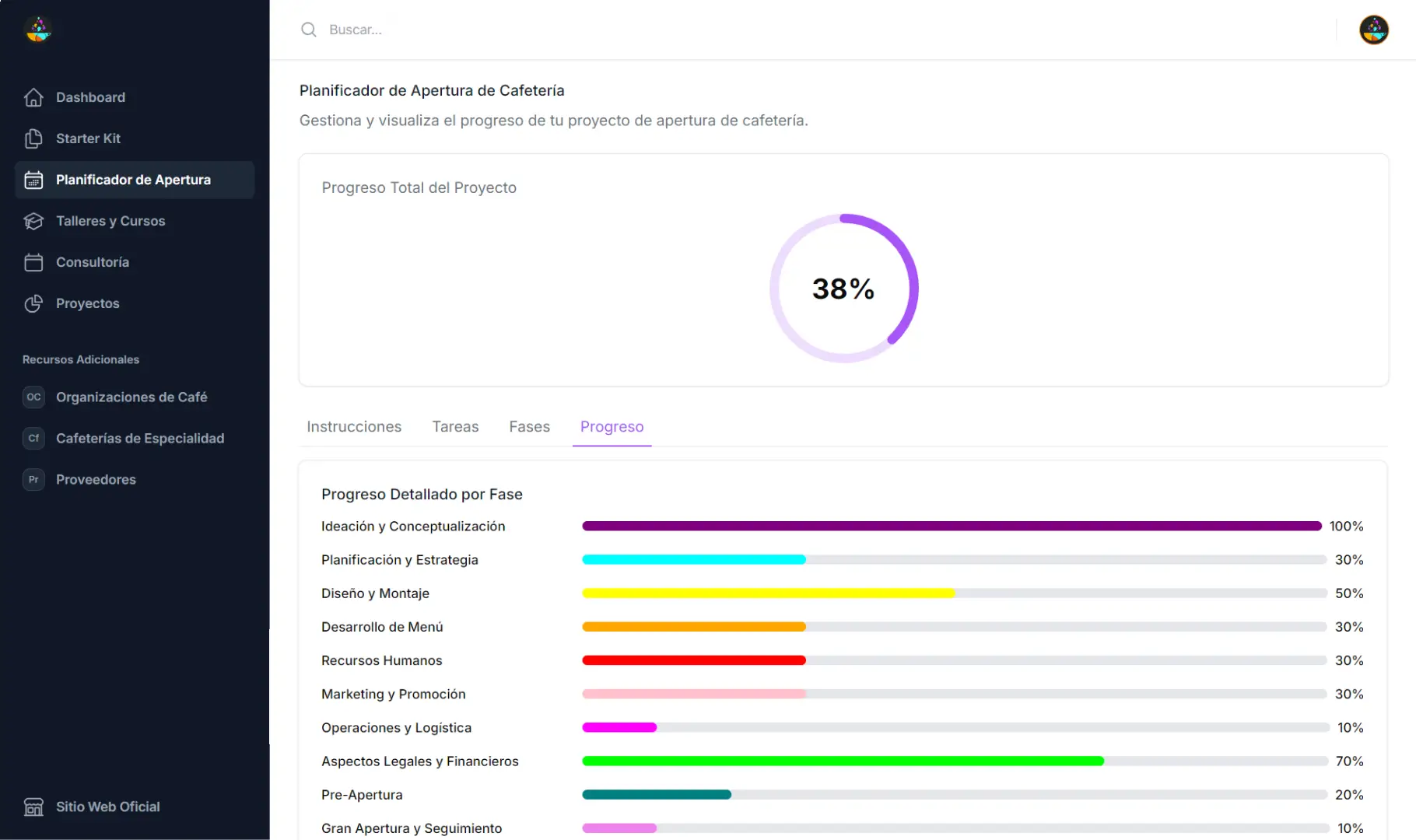Go to Cafeterías de Especialidad

(x=140, y=438)
